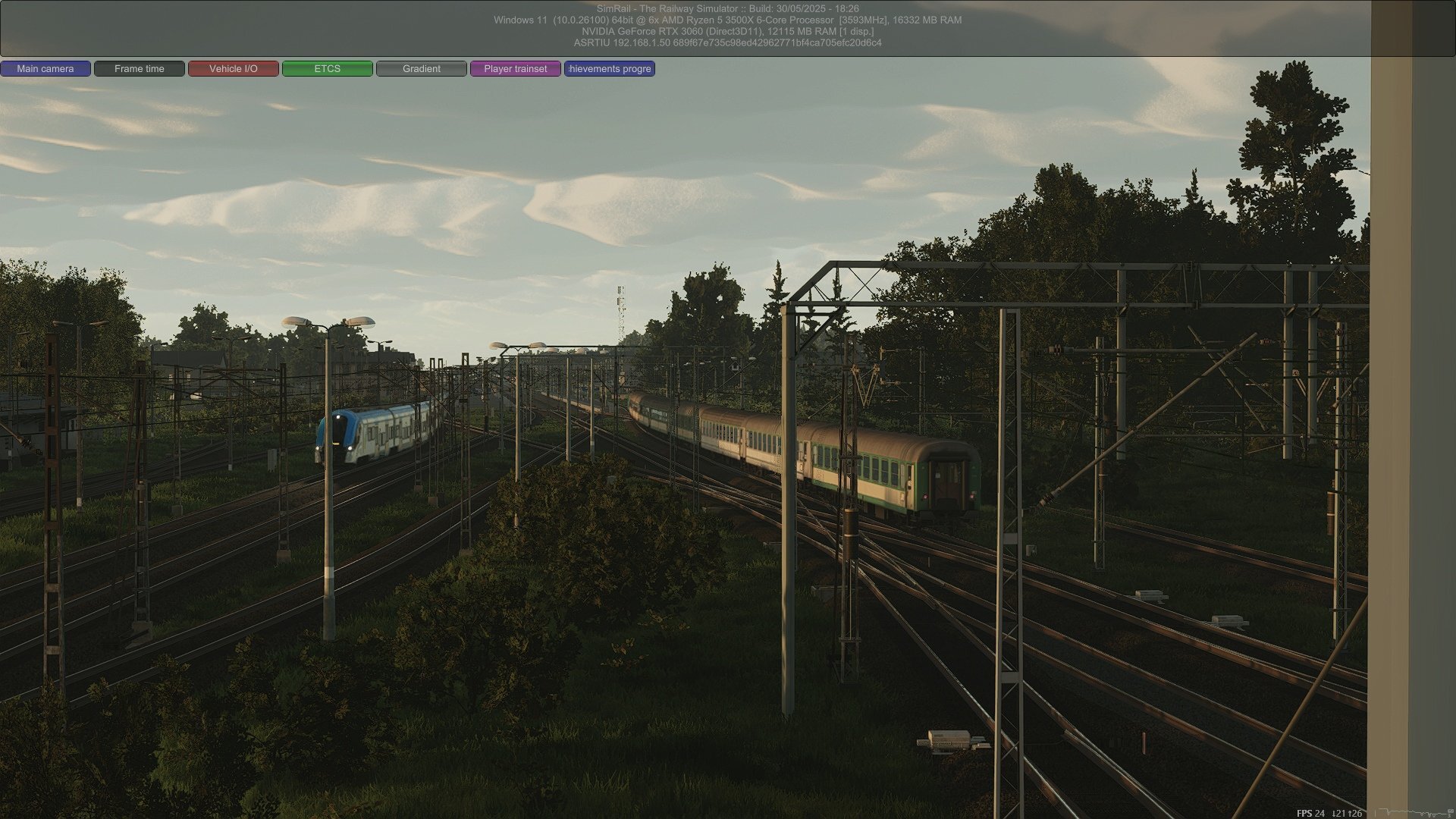Click the minimum FPS down-arrow value
Image resolution: width=1456 pixels, height=819 pixels.
tap(1338, 813)
